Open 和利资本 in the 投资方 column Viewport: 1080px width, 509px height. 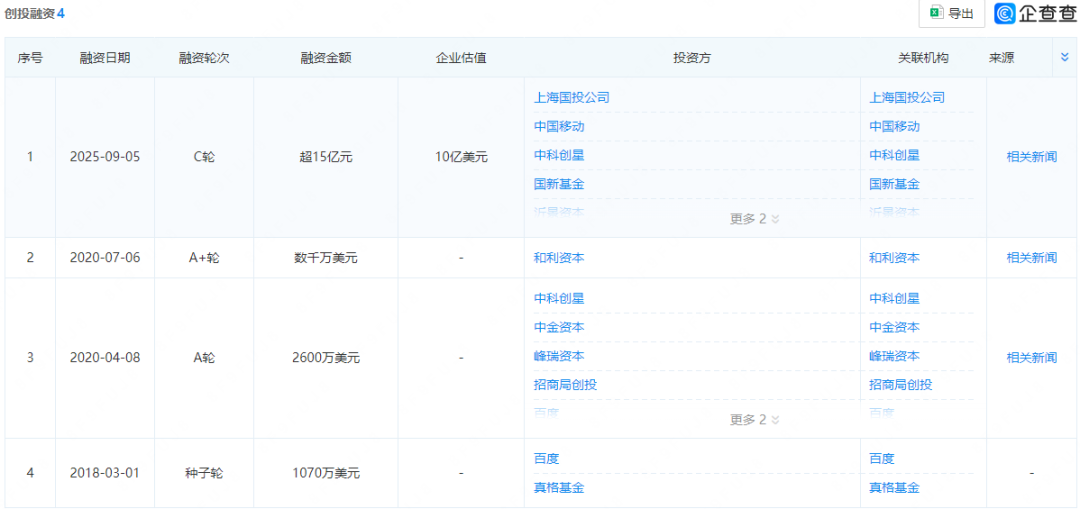(559, 258)
